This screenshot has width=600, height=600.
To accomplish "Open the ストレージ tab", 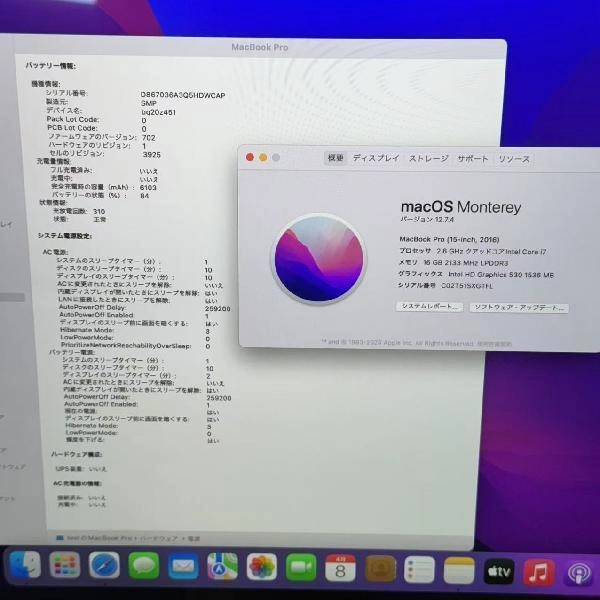I will pyautogui.click(x=429, y=158).
